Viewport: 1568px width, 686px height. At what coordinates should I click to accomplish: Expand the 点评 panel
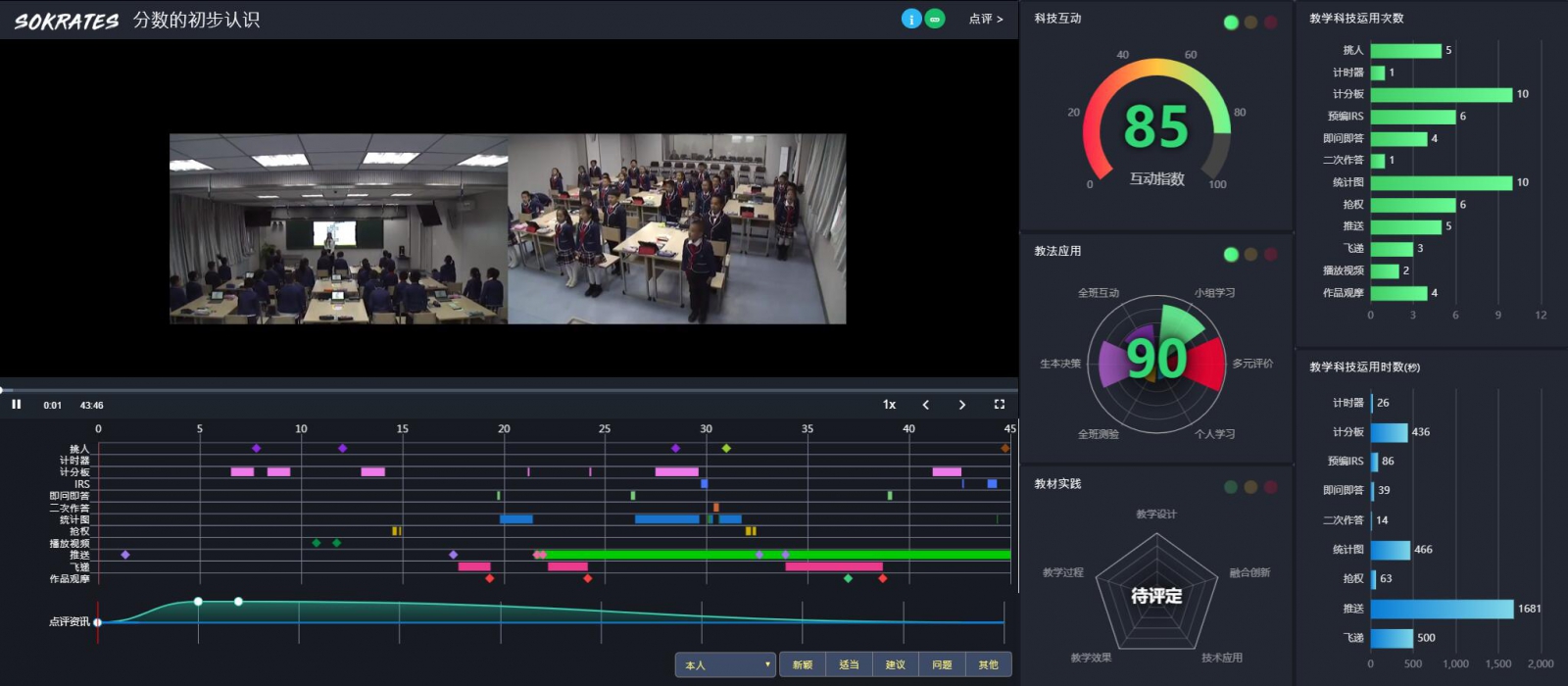[x=985, y=19]
